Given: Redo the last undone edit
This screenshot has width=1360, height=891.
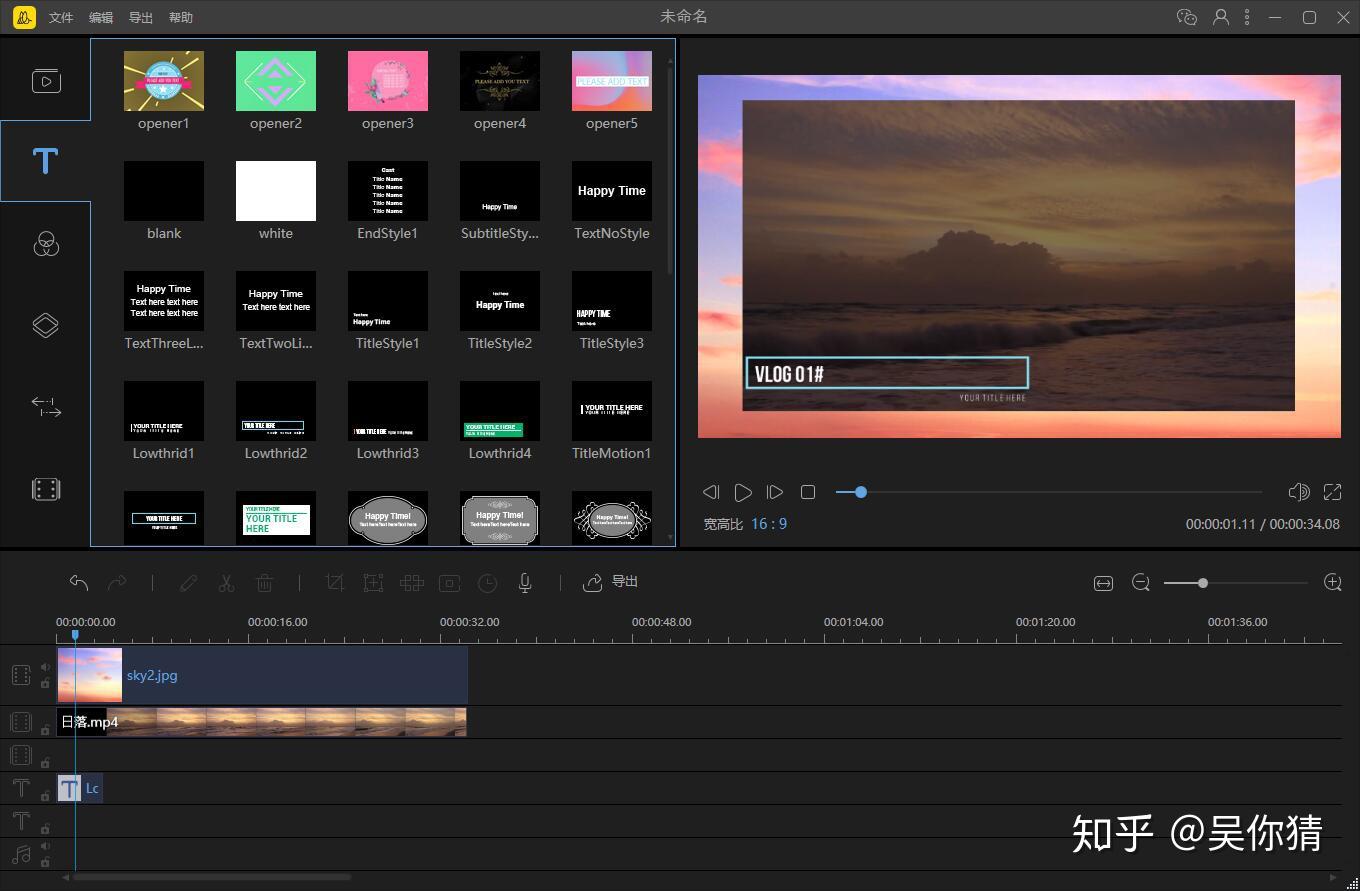Looking at the screenshot, I should [117, 582].
